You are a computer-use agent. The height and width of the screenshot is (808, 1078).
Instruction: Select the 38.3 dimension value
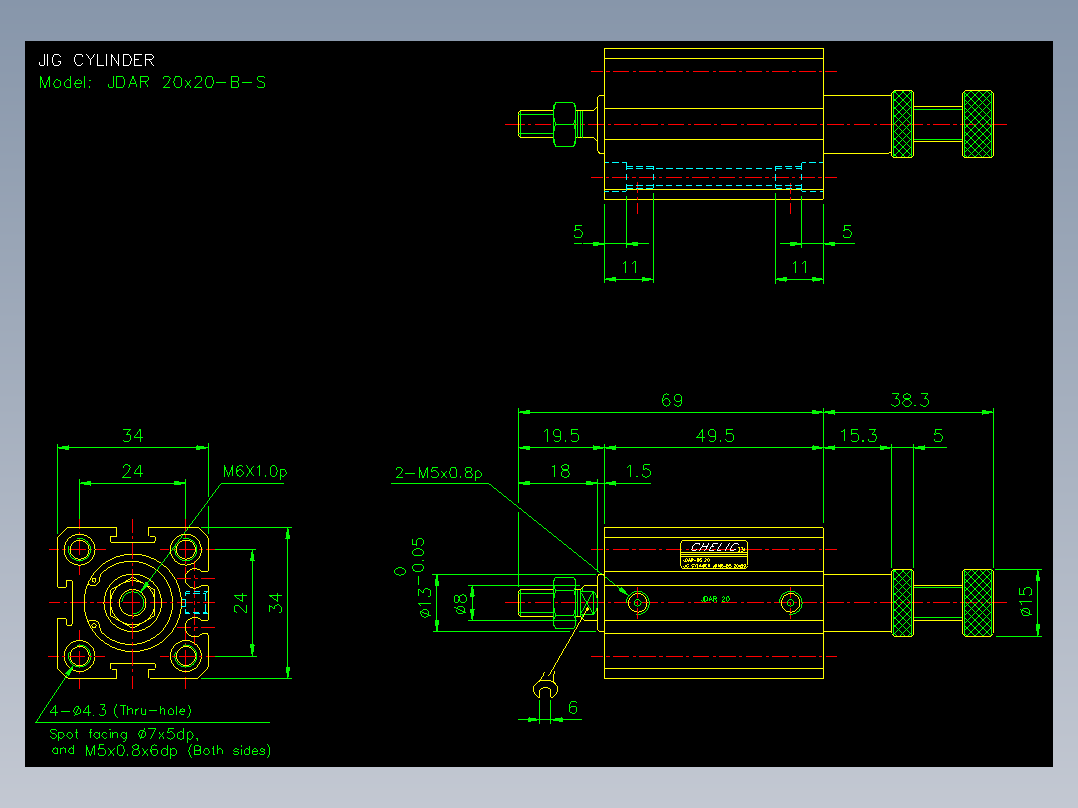click(x=910, y=400)
